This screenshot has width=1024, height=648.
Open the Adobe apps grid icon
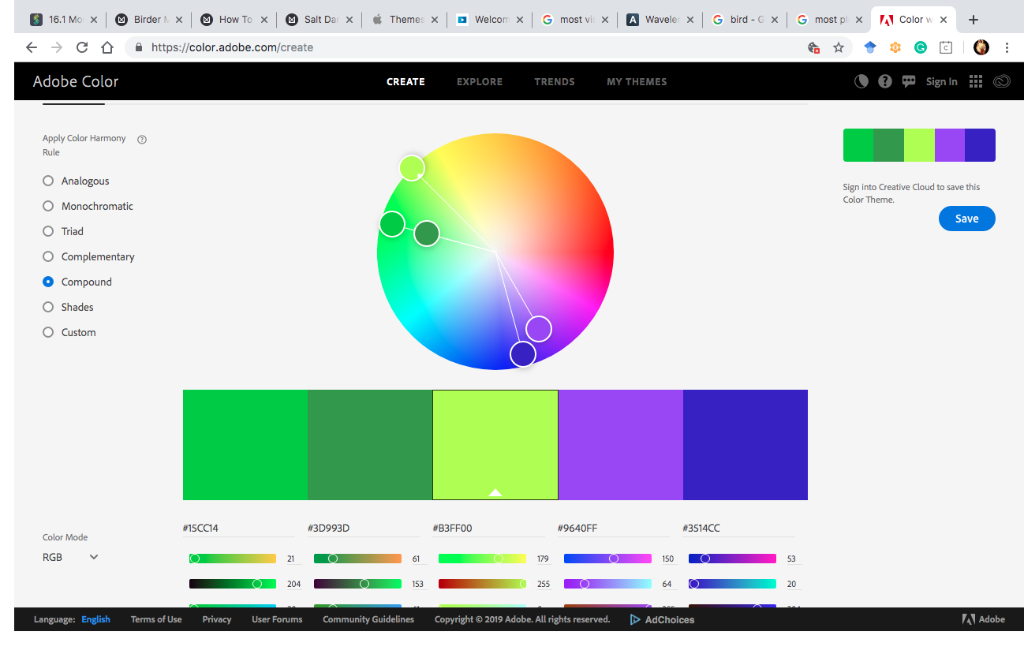click(975, 81)
